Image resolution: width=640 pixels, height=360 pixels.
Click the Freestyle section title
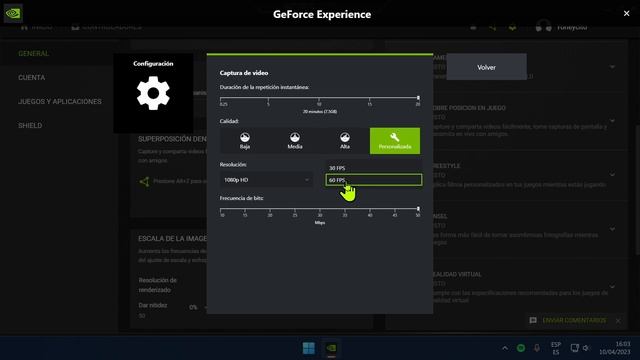(447, 166)
